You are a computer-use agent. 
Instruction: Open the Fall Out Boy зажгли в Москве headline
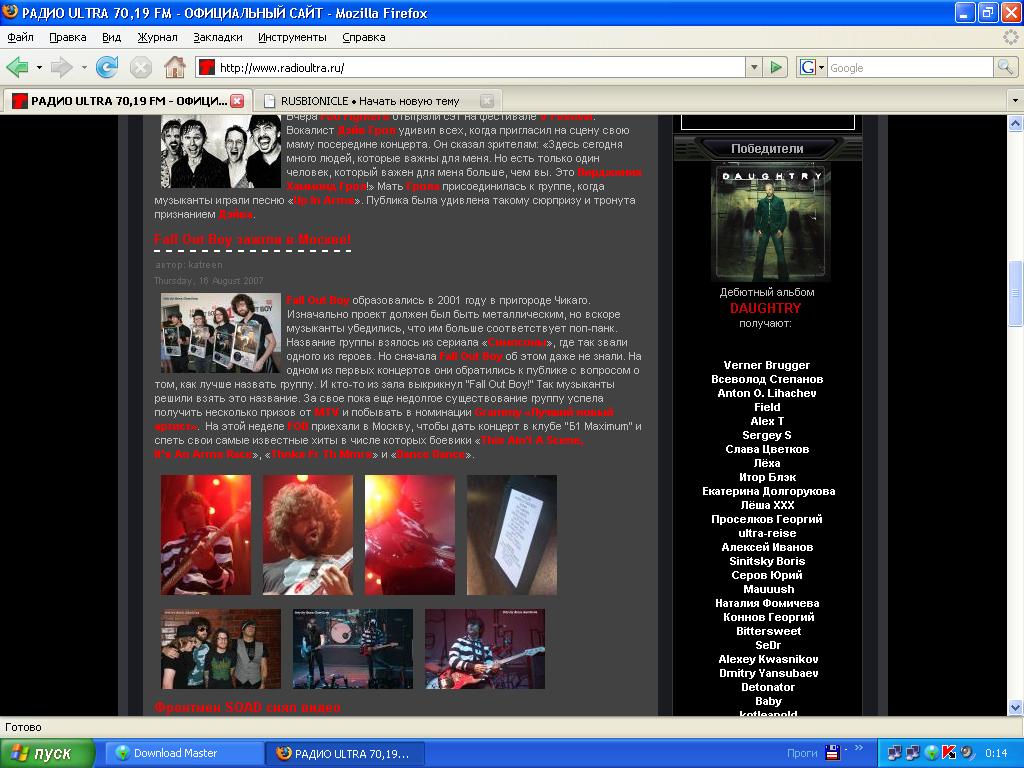[x=253, y=239]
